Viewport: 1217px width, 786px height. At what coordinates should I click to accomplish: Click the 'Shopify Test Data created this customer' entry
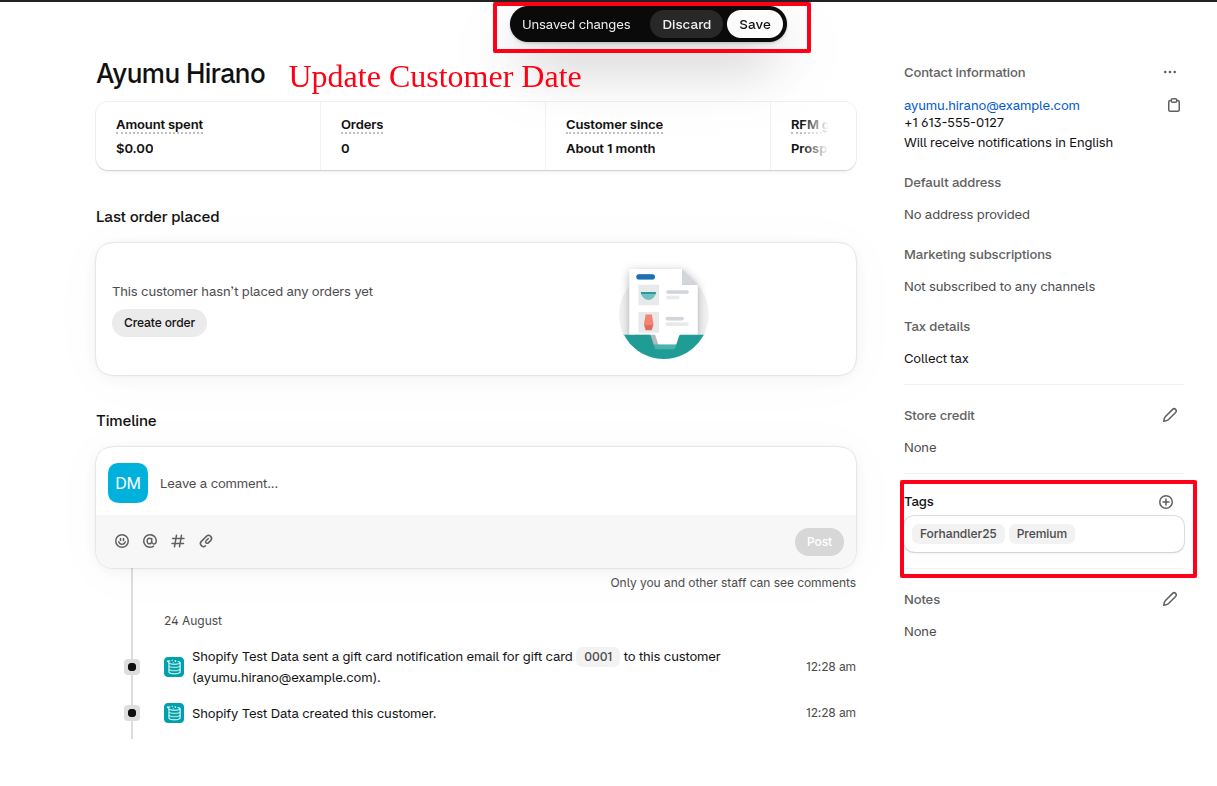[x=314, y=714]
